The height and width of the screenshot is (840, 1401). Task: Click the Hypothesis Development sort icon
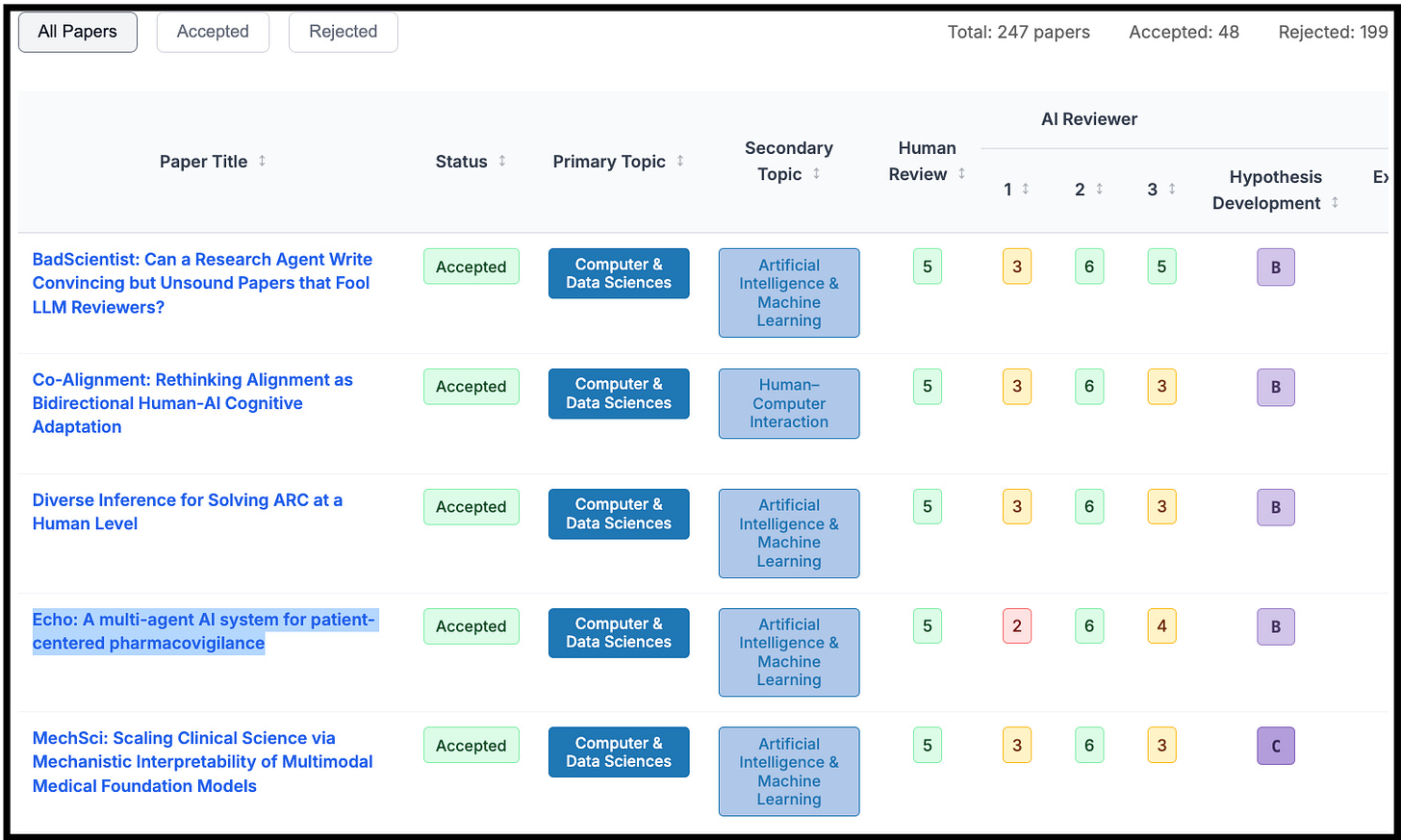[1336, 203]
